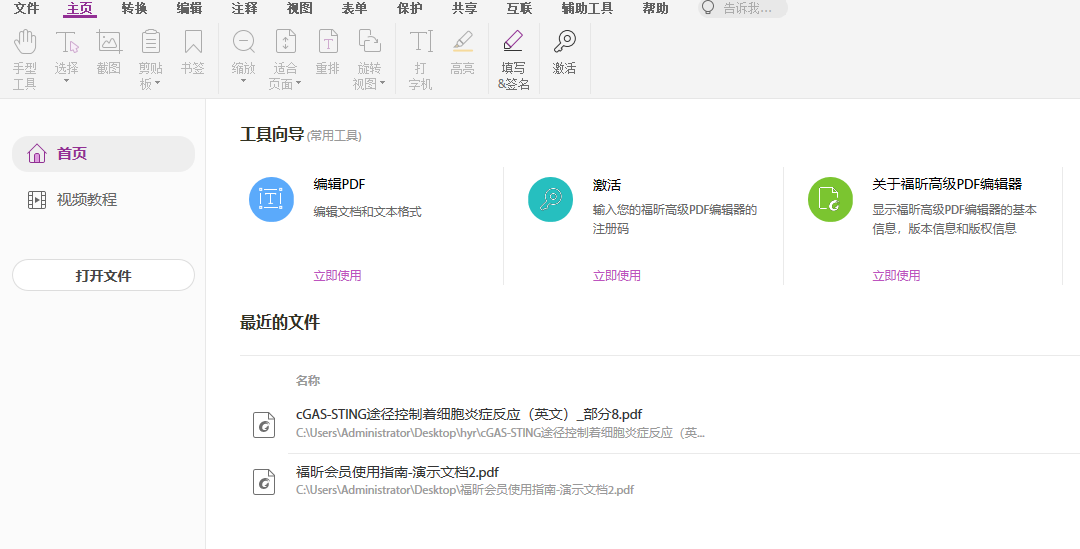Select the Hand tool (手型工具)

tap(25, 60)
